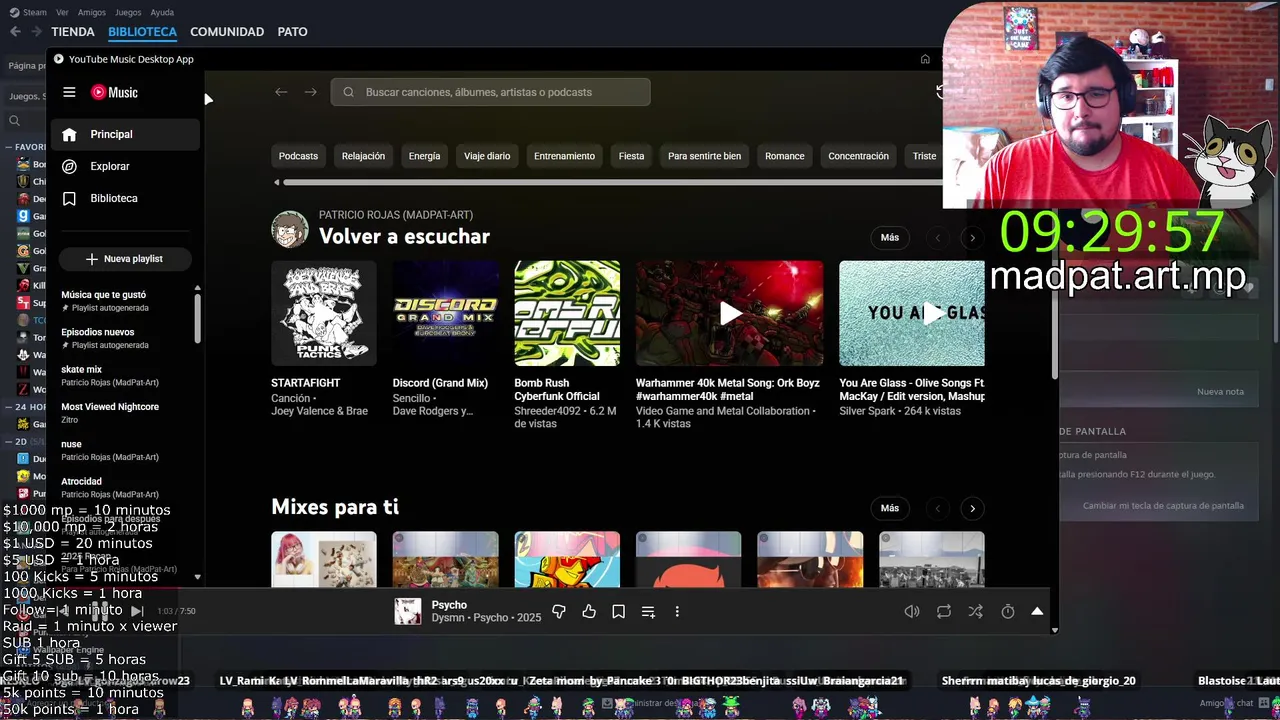Open nuse playlist

coord(125,450)
